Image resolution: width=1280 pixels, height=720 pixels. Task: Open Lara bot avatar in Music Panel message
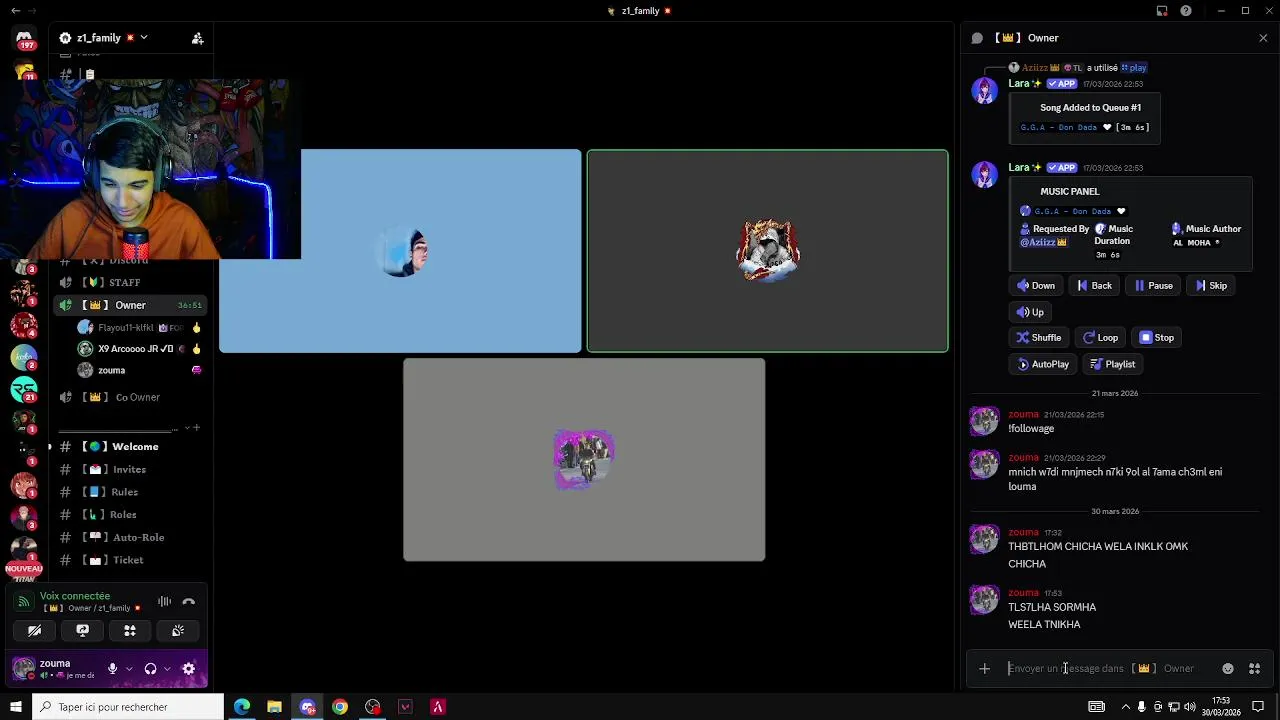[x=985, y=175]
